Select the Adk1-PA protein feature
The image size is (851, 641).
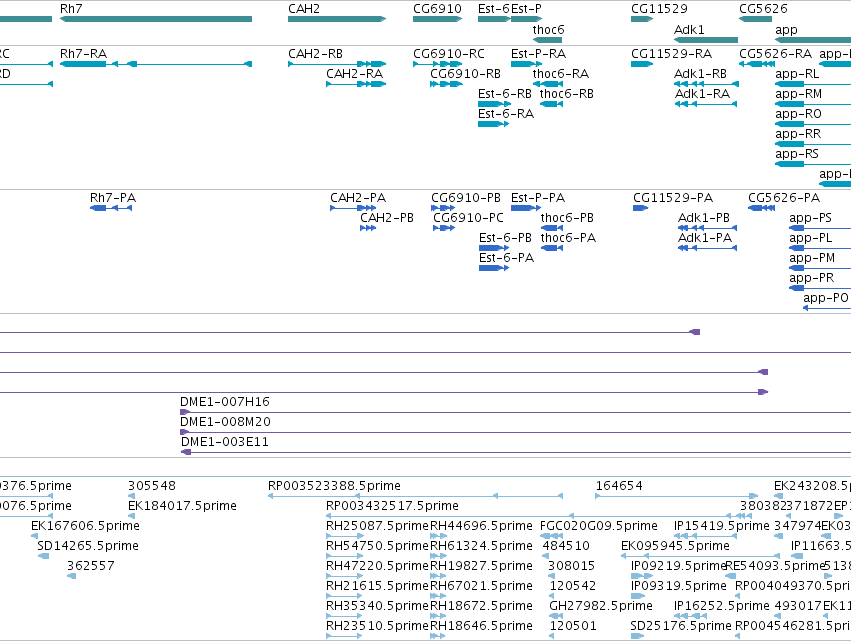point(707,248)
